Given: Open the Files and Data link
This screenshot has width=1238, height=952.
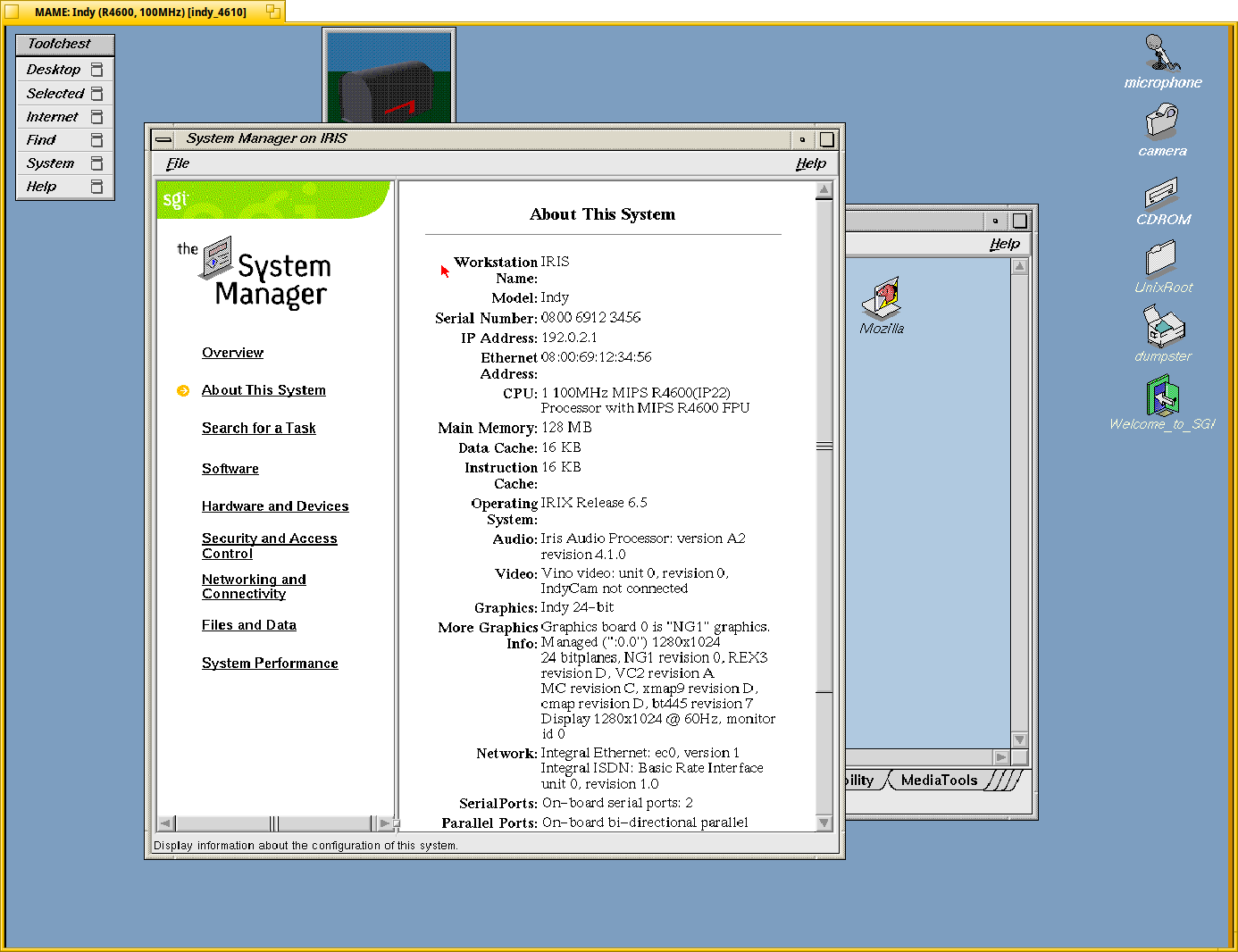Looking at the screenshot, I should click(x=249, y=625).
